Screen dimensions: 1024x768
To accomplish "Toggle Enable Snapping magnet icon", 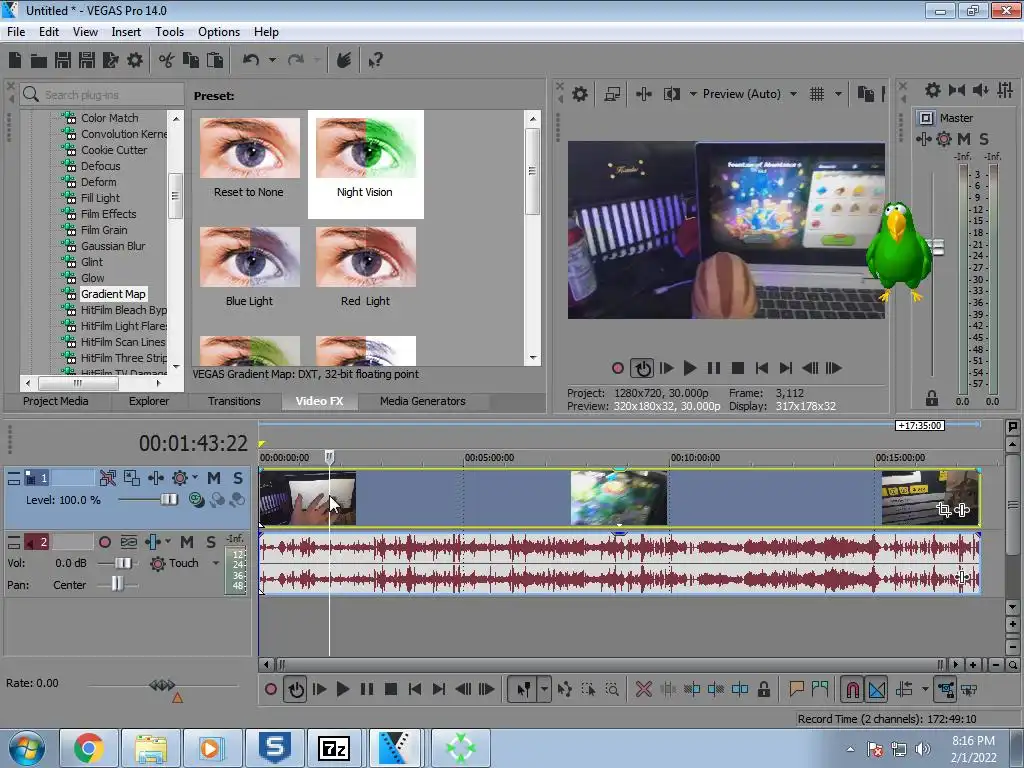I will pos(852,689).
